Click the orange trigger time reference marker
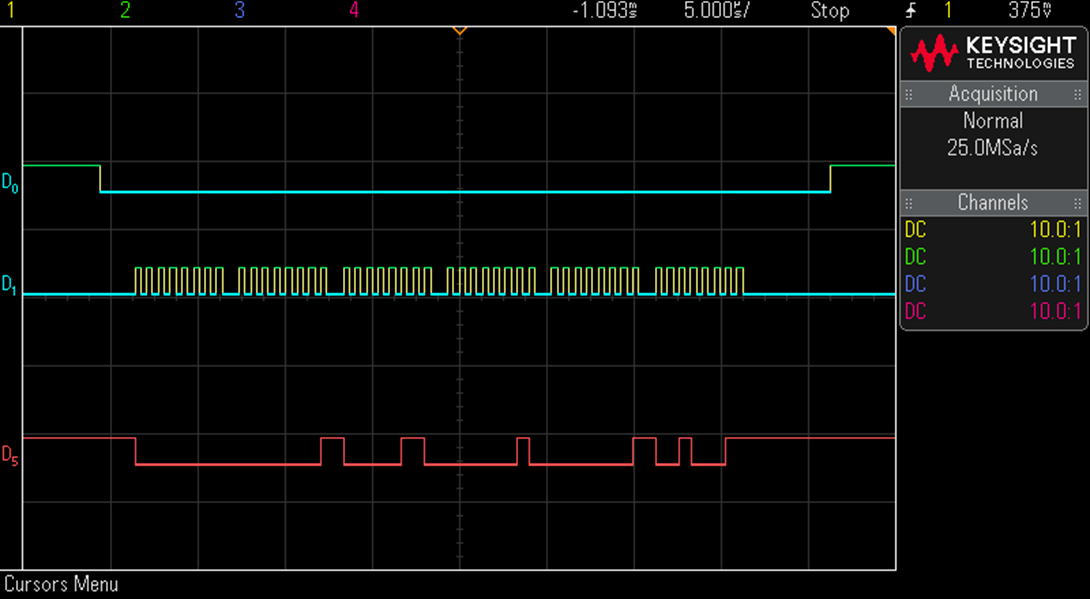The width and height of the screenshot is (1090, 599). (x=459, y=31)
